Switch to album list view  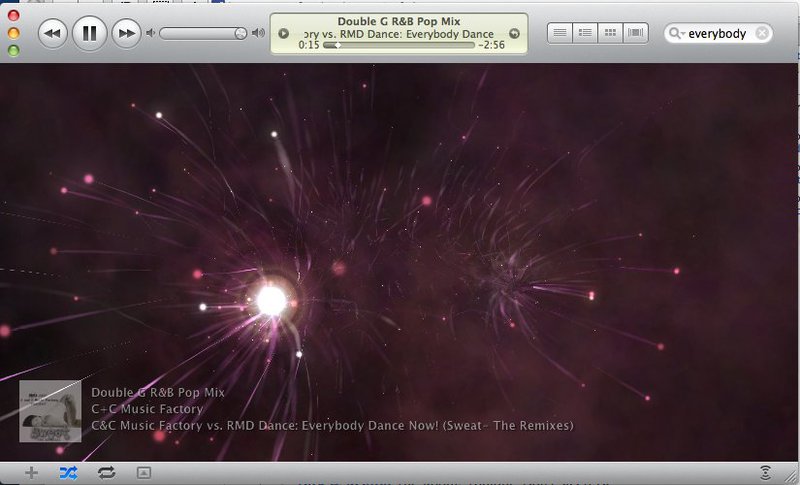[585, 33]
